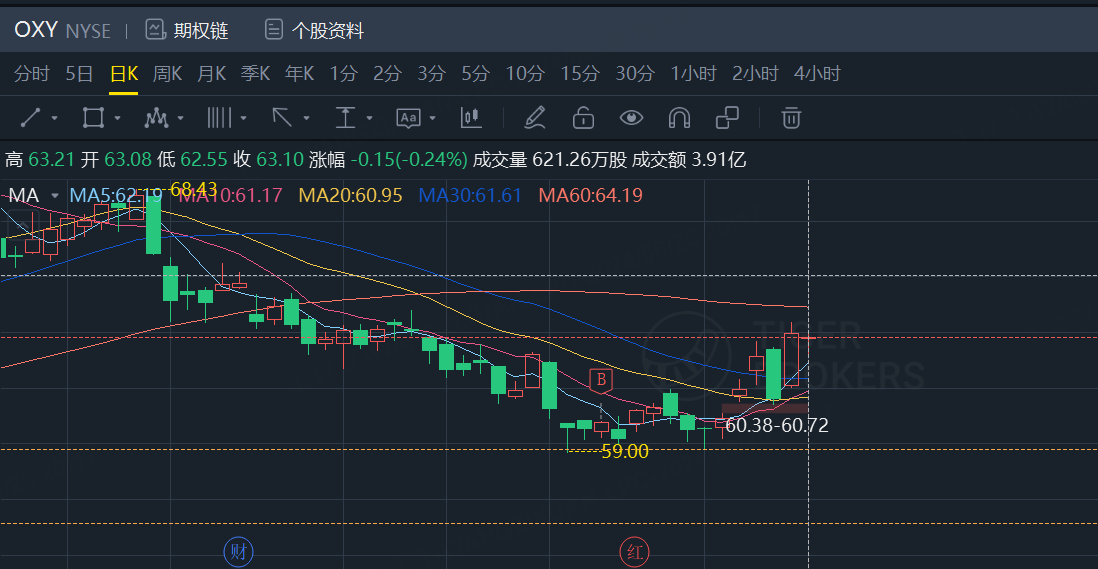Image resolution: width=1098 pixels, height=569 pixels.
Task: Expand the rectangle shape tool dropdown
Action: [x=118, y=118]
